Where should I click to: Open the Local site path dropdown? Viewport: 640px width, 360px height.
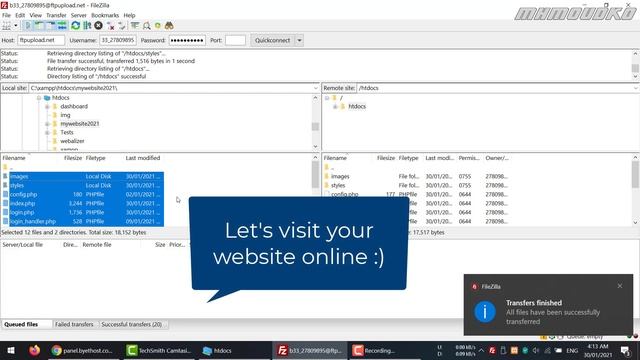[x=316, y=88]
